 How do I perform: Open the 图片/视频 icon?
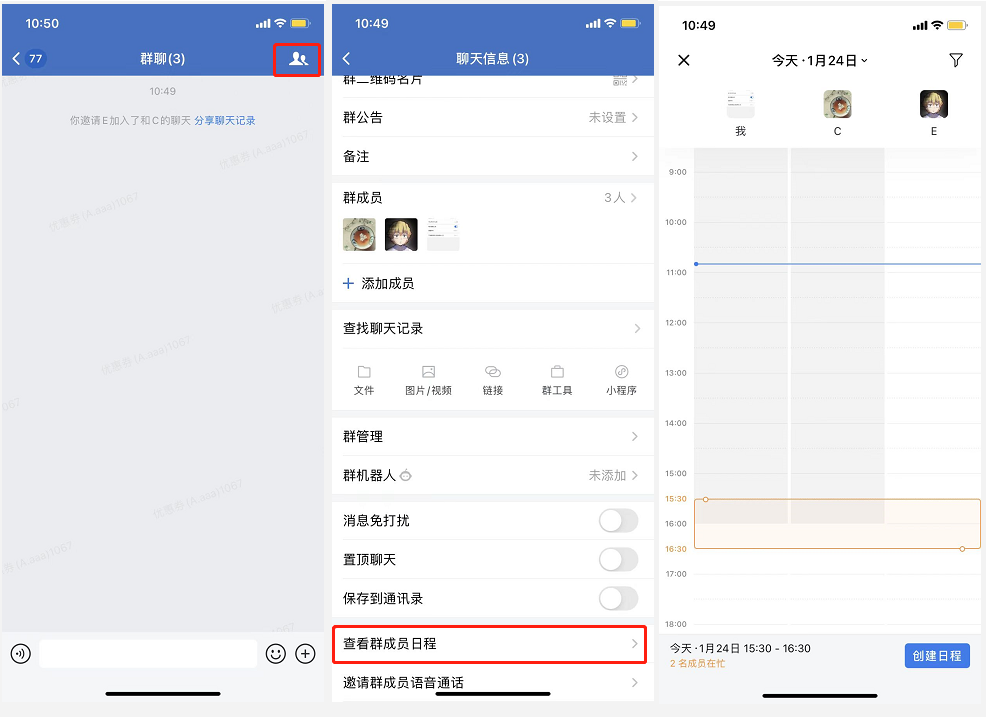(x=428, y=372)
